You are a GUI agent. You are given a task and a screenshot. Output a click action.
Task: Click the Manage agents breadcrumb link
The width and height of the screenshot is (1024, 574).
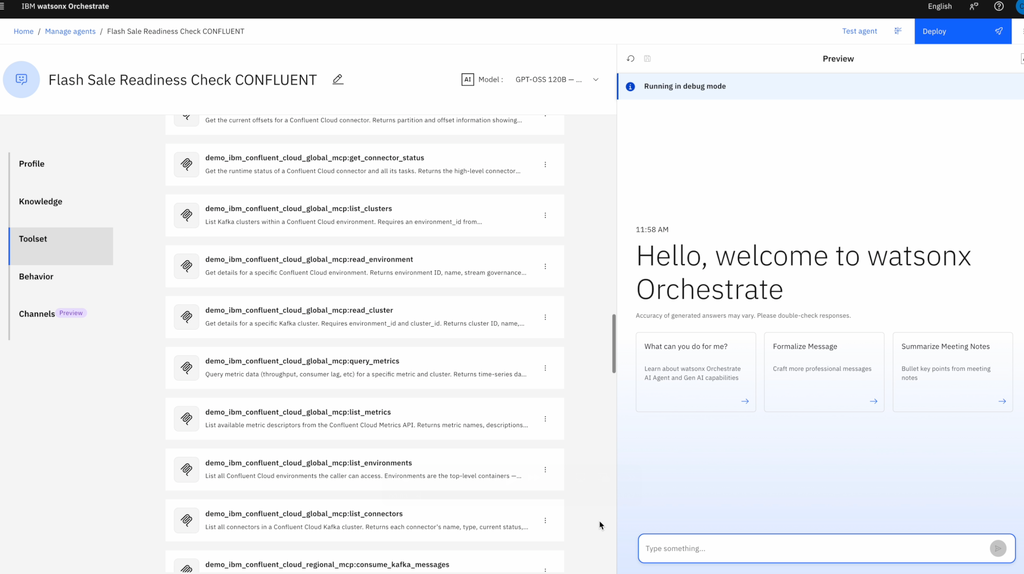tap(70, 31)
